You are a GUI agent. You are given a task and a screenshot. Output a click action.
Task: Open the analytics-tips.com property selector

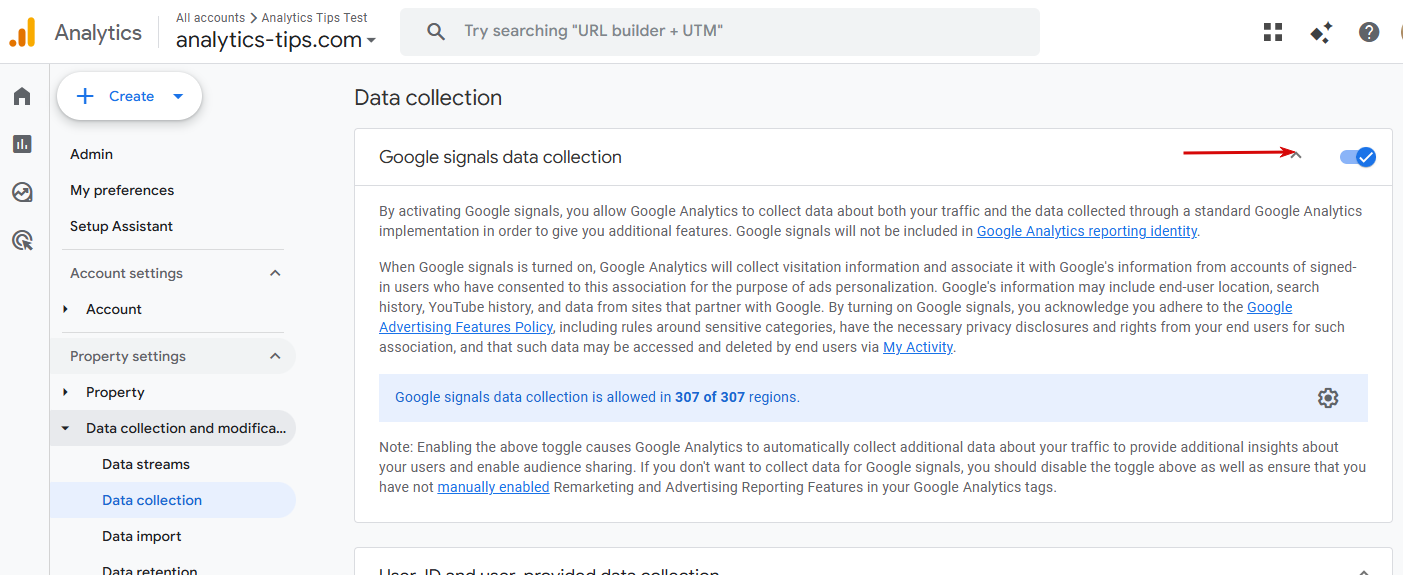276,40
